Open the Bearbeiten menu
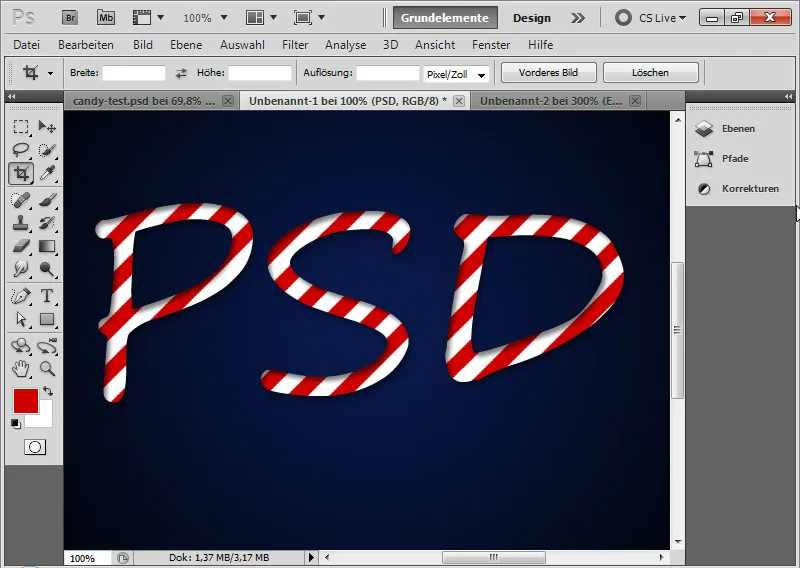 pos(86,45)
